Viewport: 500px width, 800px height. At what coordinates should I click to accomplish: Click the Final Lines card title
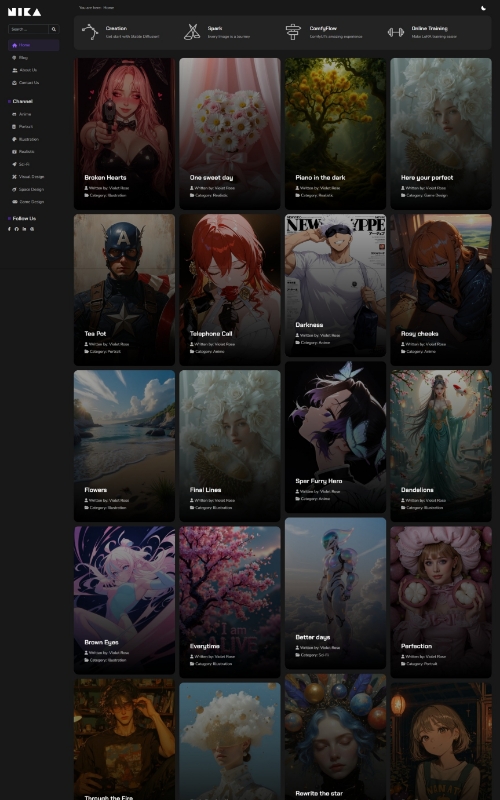[x=206, y=490]
